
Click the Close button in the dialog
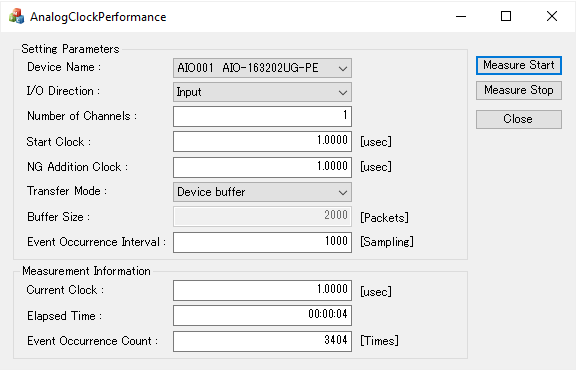click(x=519, y=119)
